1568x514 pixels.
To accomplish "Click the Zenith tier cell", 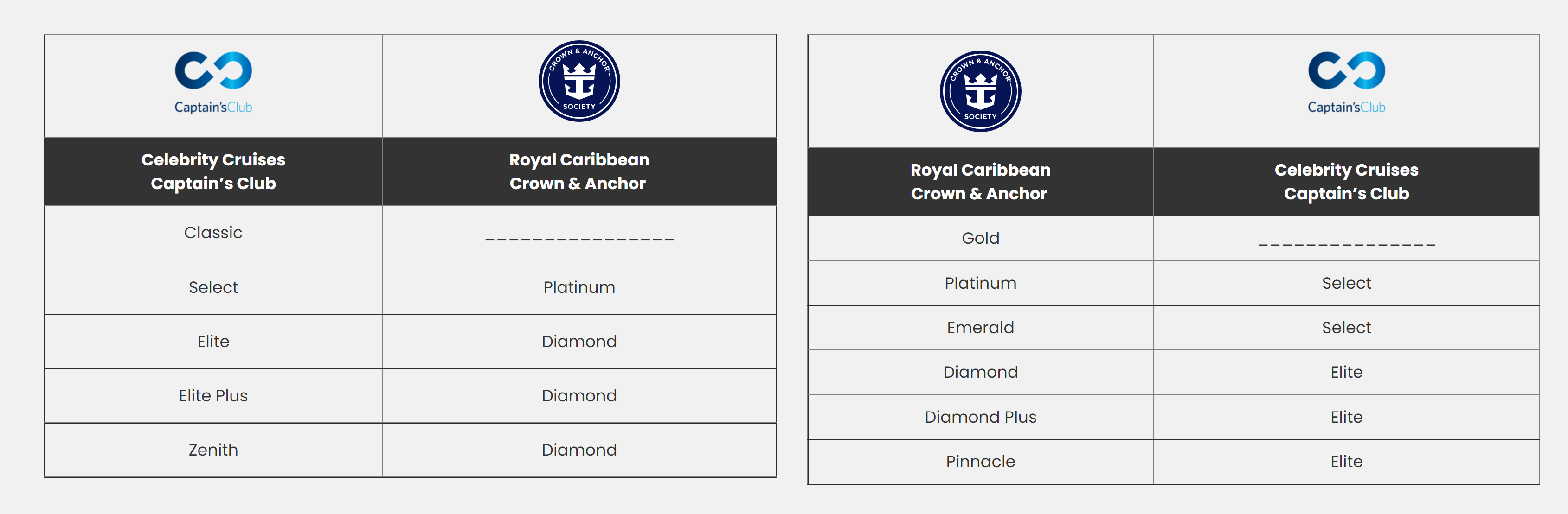I will 213,450.
